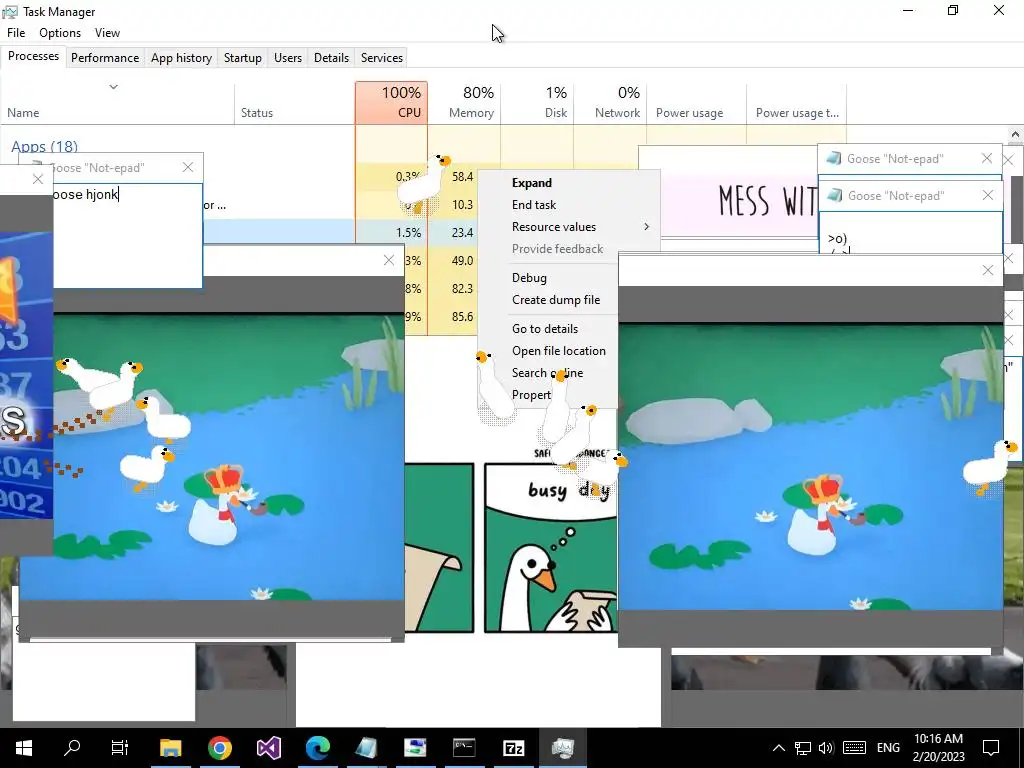
Task: Sort by the Memory column header
Action: click(x=464, y=104)
